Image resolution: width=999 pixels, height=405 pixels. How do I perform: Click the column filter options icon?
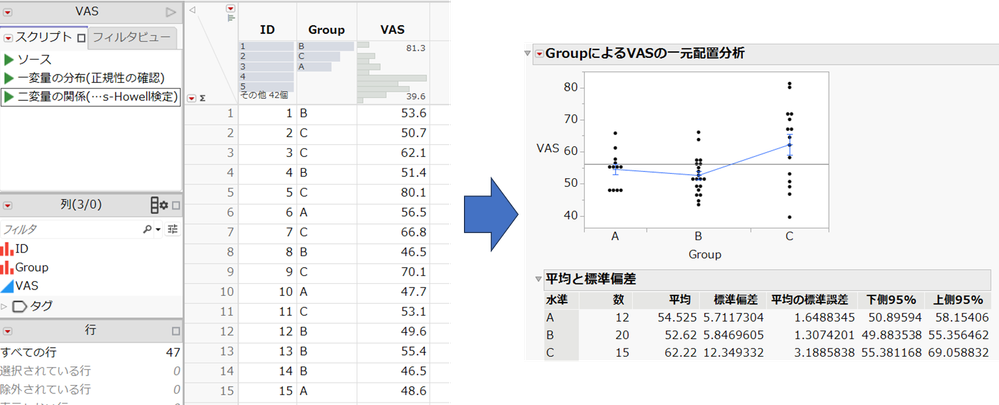coord(172,229)
